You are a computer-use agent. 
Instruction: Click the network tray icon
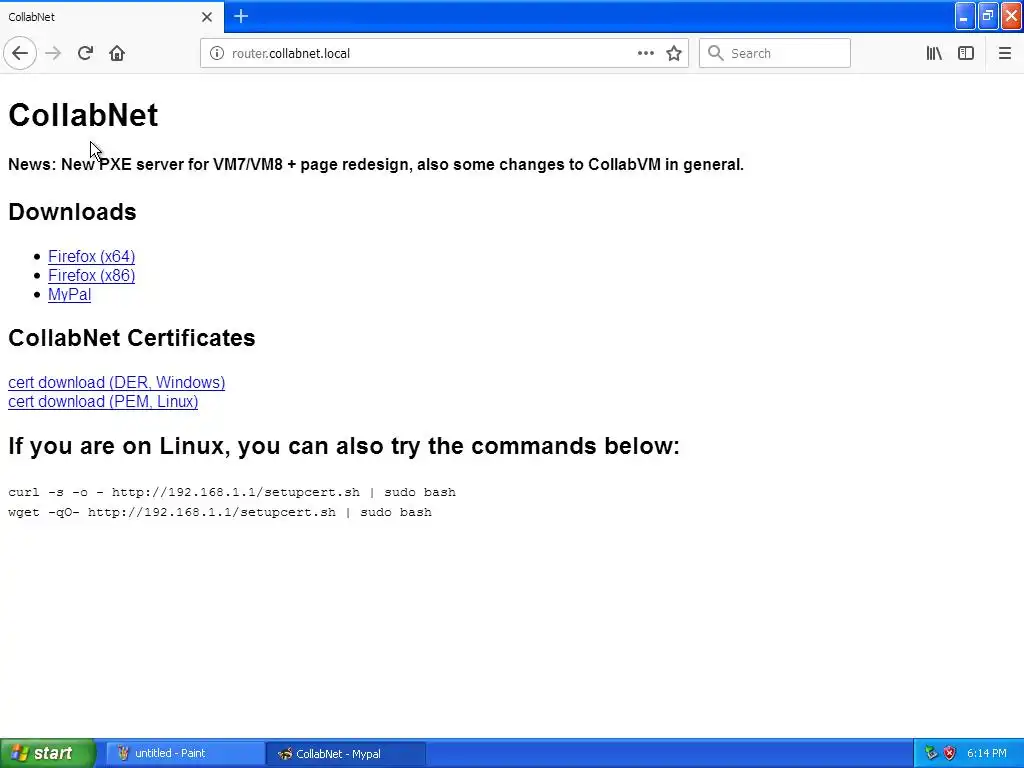[x=931, y=754]
